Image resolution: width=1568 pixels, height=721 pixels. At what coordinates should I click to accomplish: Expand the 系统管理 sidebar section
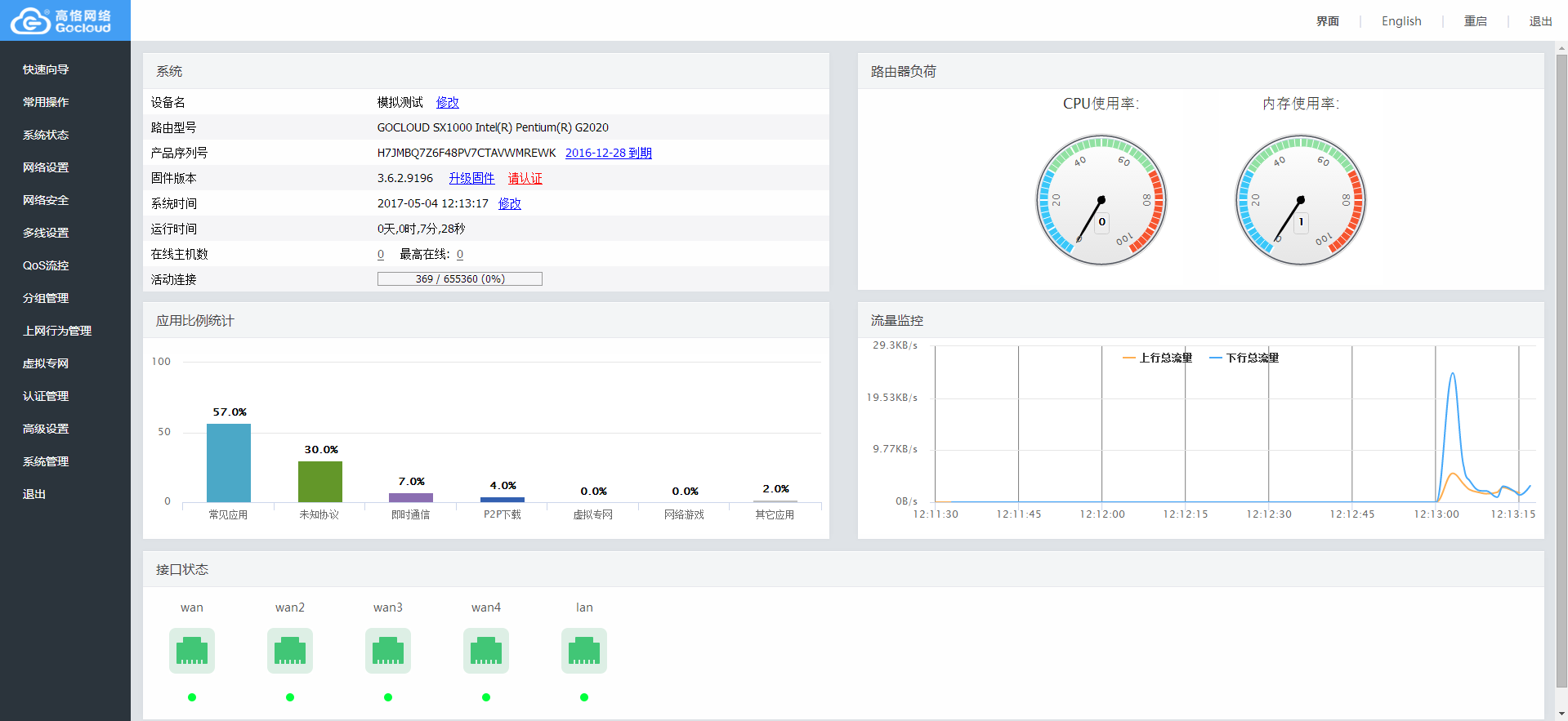(x=46, y=461)
